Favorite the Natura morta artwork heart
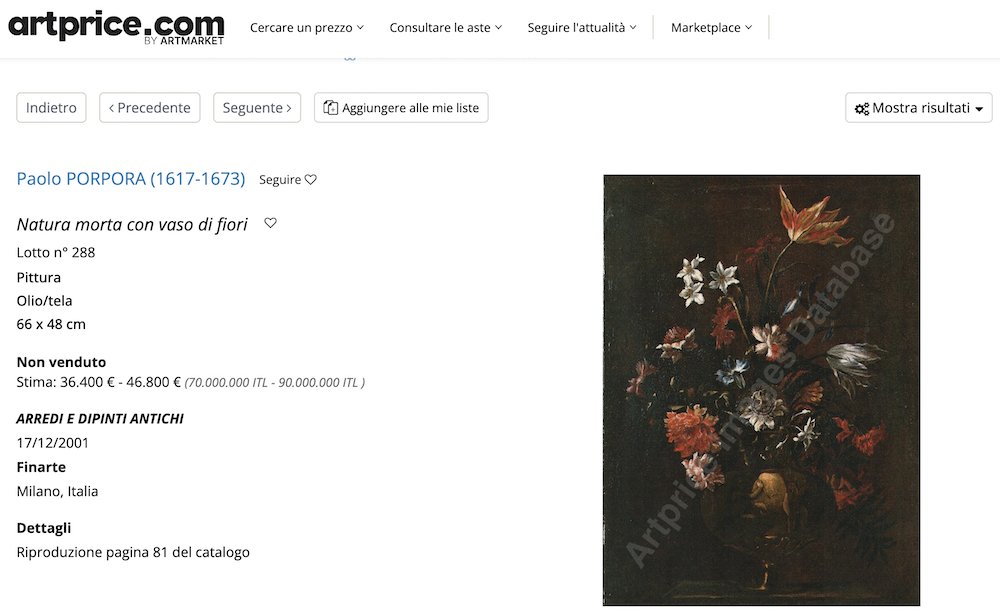 [x=270, y=223]
